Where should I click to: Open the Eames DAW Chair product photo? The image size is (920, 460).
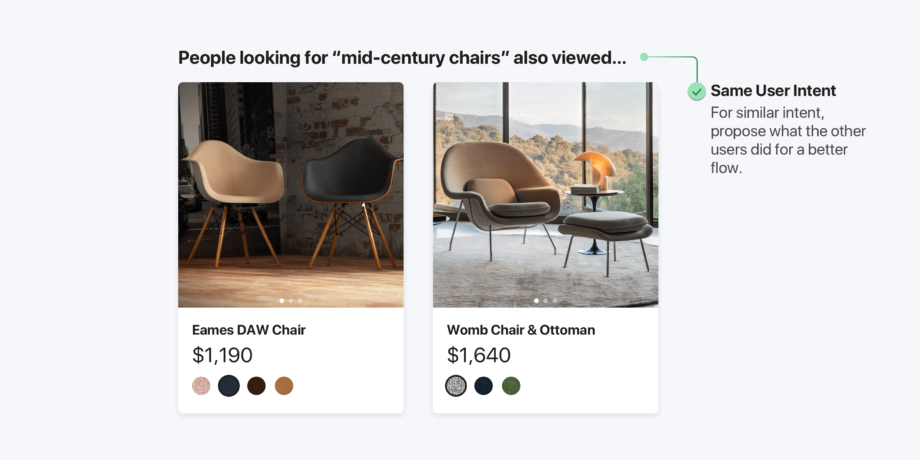291,195
